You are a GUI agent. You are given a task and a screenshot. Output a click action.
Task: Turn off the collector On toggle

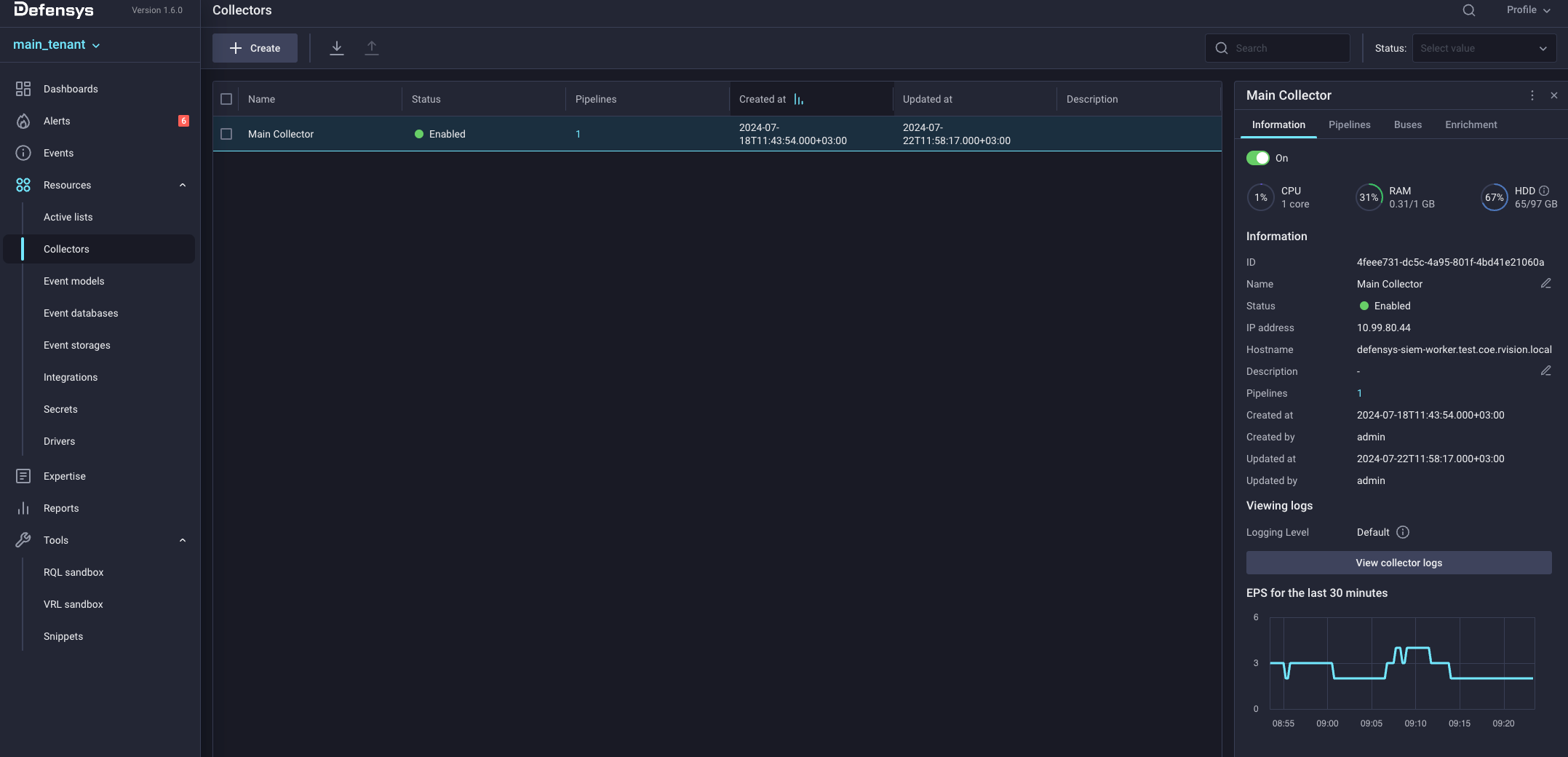pyautogui.click(x=1257, y=158)
